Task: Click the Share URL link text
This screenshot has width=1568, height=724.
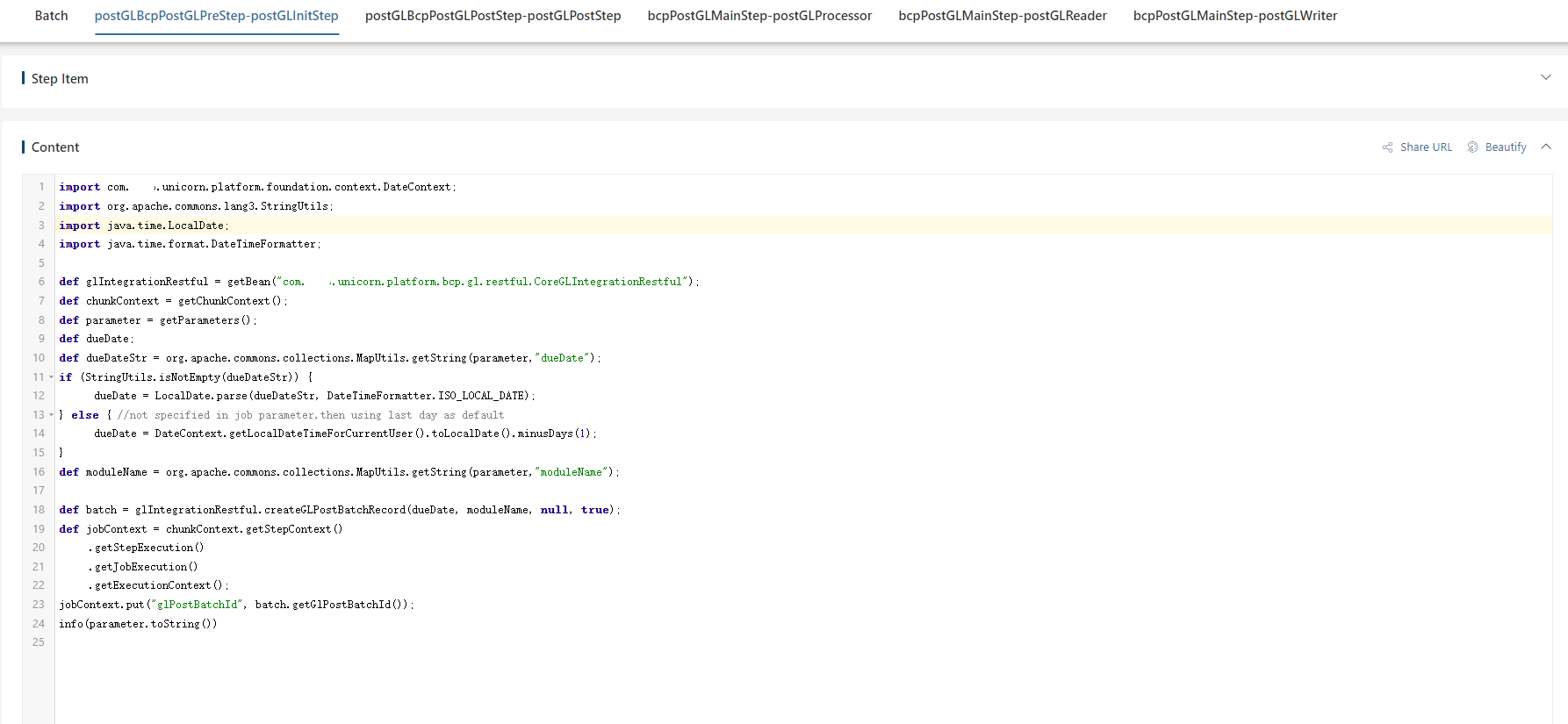Action: click(x=1426, y=147)
